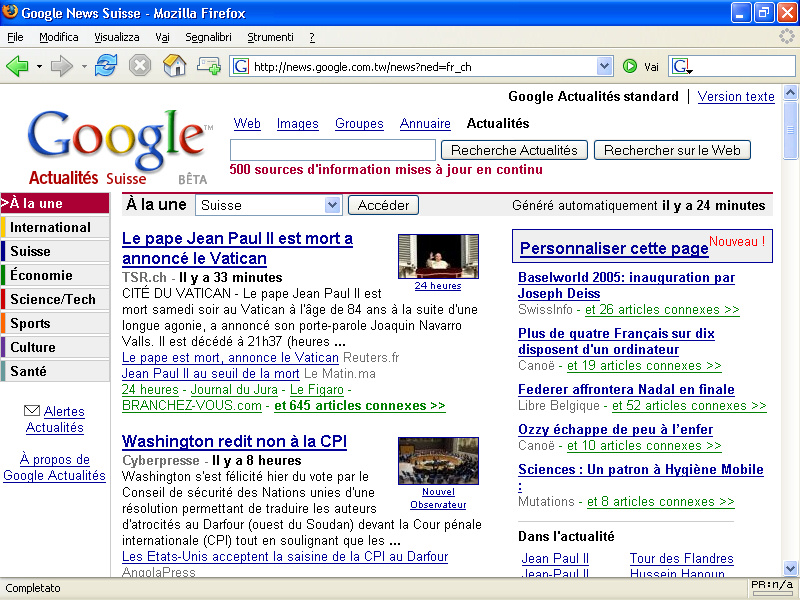
Task: Open the Vai menu
Action: pyautogui.click(x=162, y=37)
